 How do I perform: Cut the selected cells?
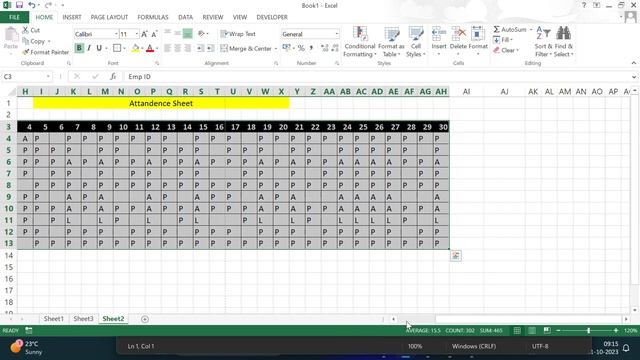[31, 30]
